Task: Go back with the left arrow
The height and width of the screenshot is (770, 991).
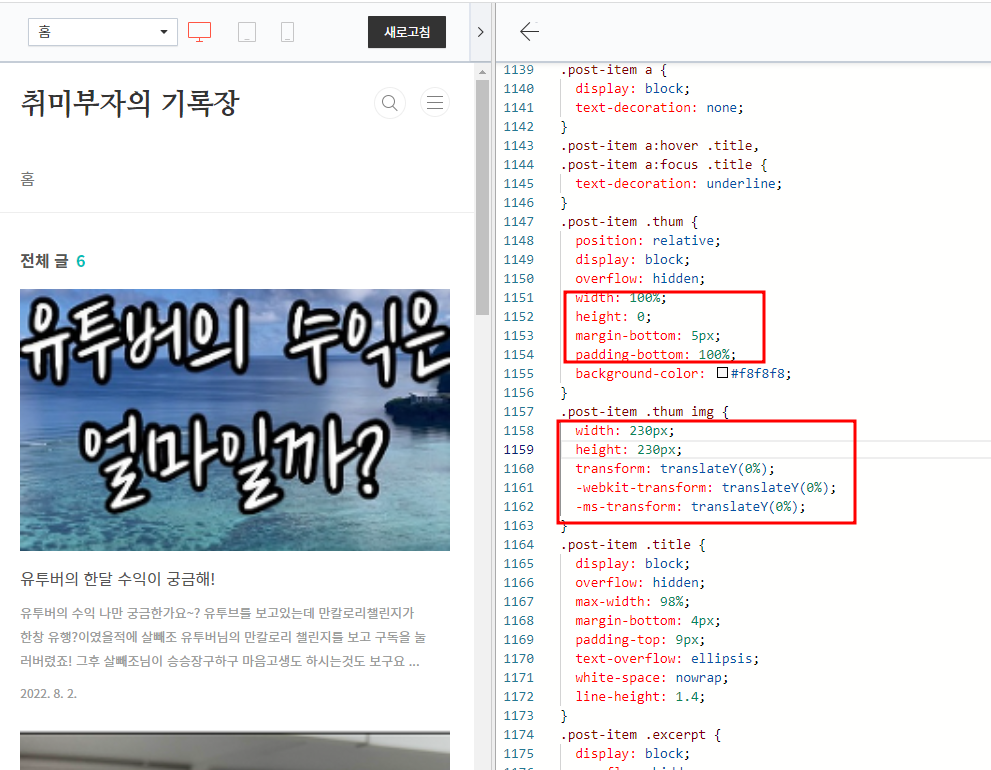Action: 529,31
